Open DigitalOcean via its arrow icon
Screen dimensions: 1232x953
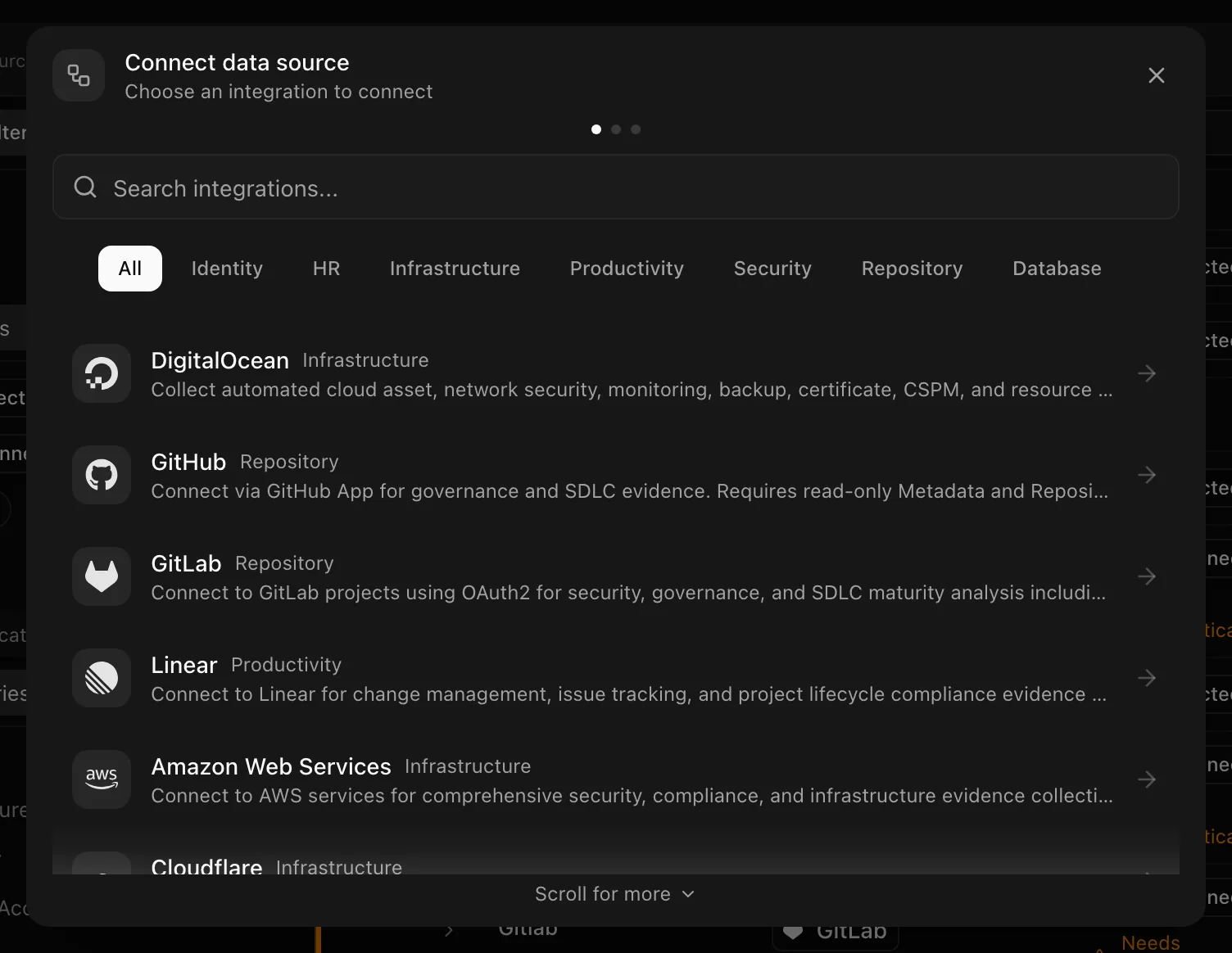[x=1147, y=373]
